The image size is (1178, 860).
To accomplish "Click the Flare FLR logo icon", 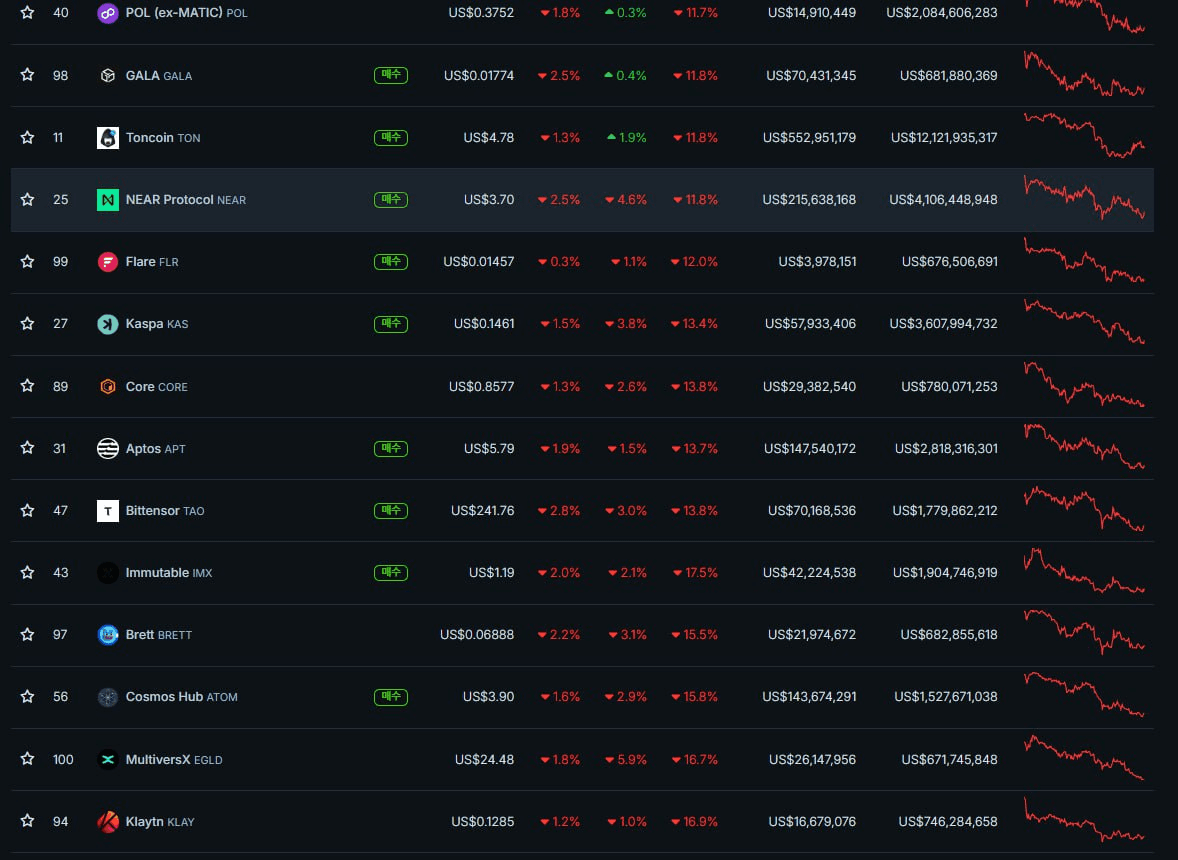I will click(x=108, y=262).
